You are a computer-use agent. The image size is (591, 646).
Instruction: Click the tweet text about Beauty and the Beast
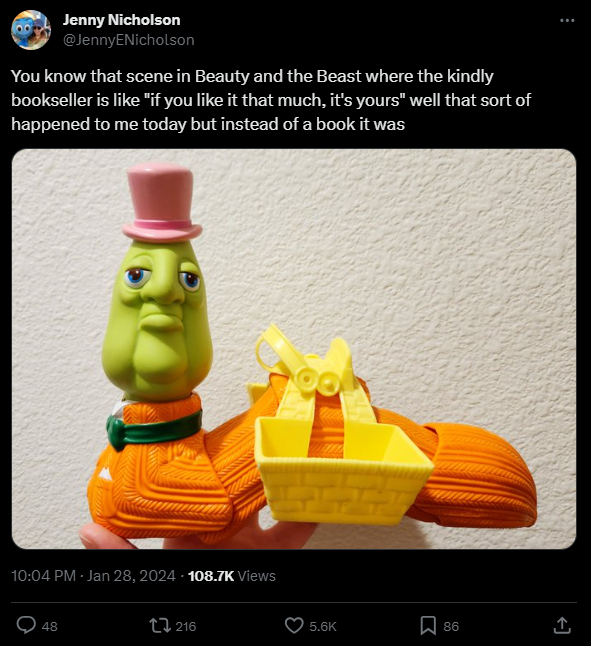tap(271, 100)
